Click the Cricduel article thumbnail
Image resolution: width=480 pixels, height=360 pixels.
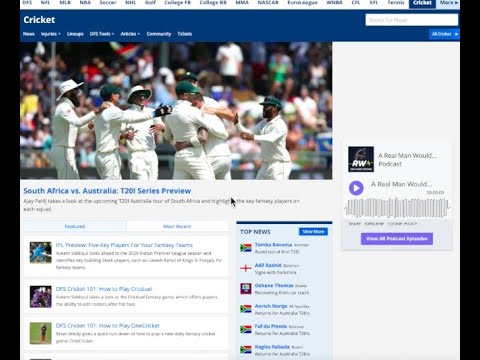(40, 296)
